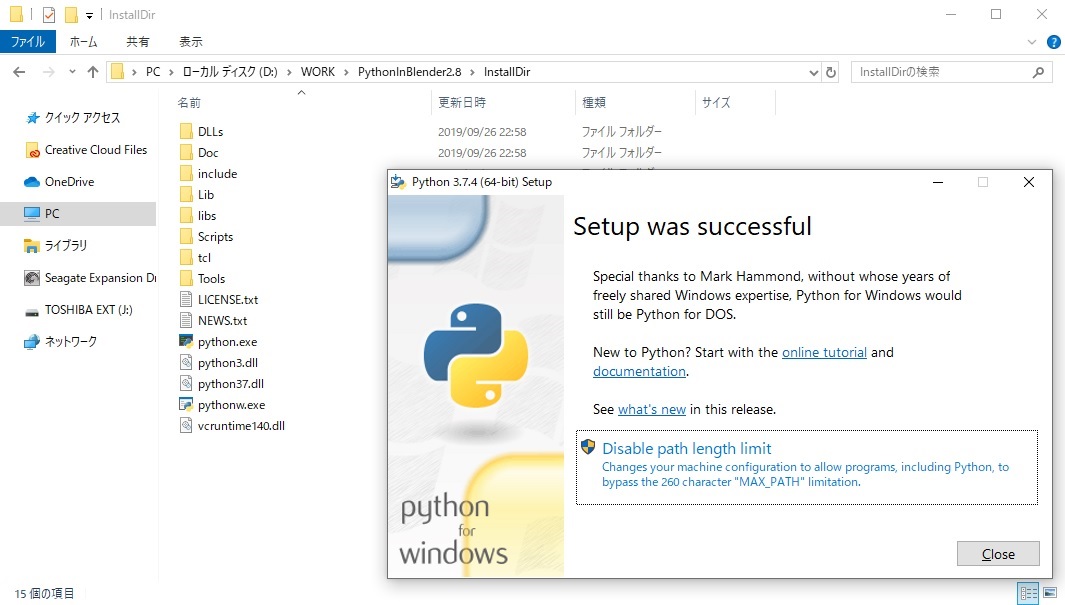Open the 共有 ribbon tab
This screenshot has width=1065, height=605.
[x=137, y=42]
